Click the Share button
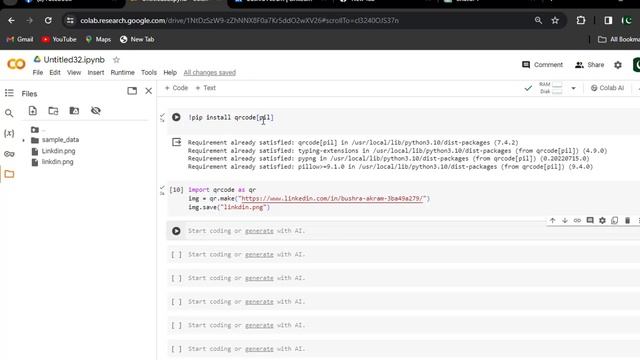This screenshot has height=360, width=640. pyautogui.click(x=589, y=64)
